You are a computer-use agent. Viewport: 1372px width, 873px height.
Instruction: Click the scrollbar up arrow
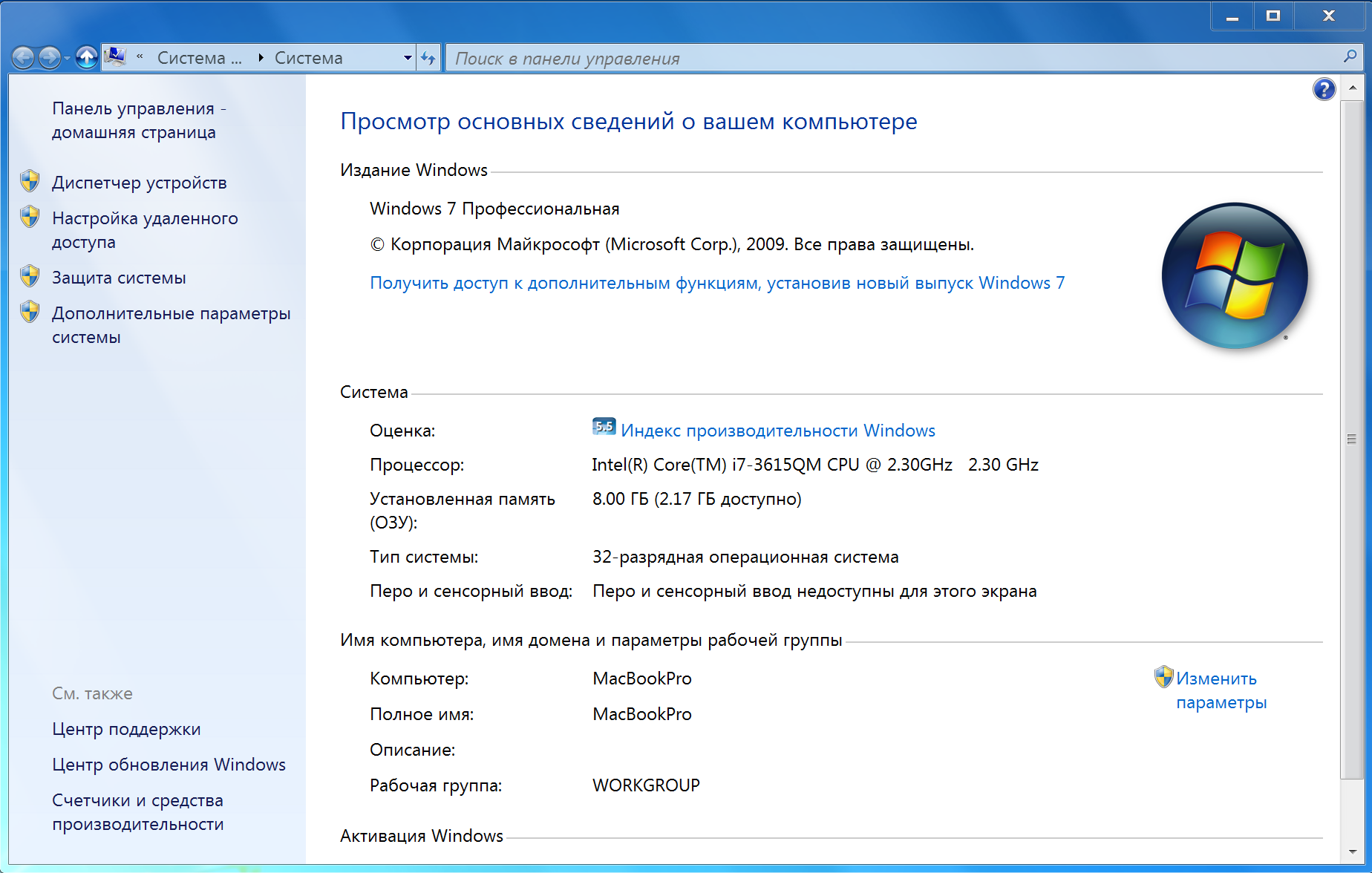tap(1352, 88)
